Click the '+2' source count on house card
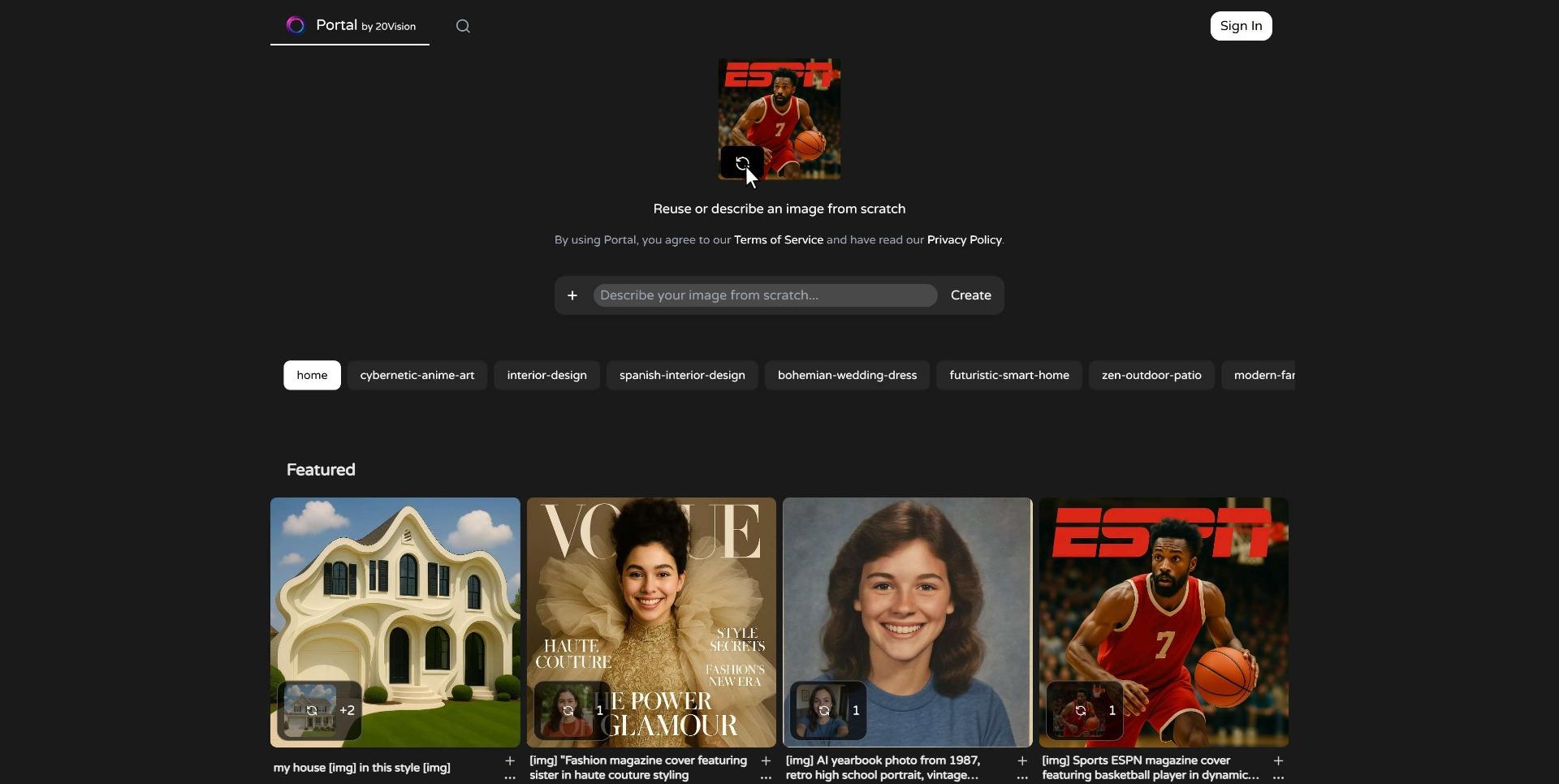The image size is (1559, 784). [348, 711]
